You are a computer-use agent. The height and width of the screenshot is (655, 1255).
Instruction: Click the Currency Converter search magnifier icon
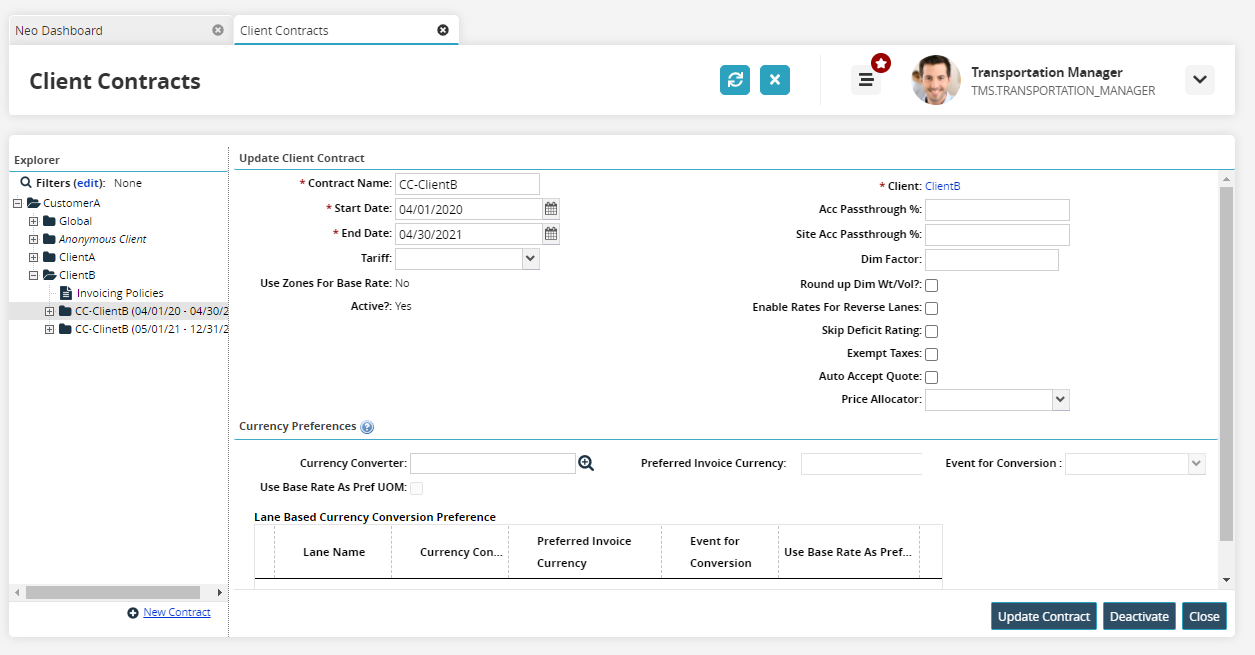tap(586, 463)
